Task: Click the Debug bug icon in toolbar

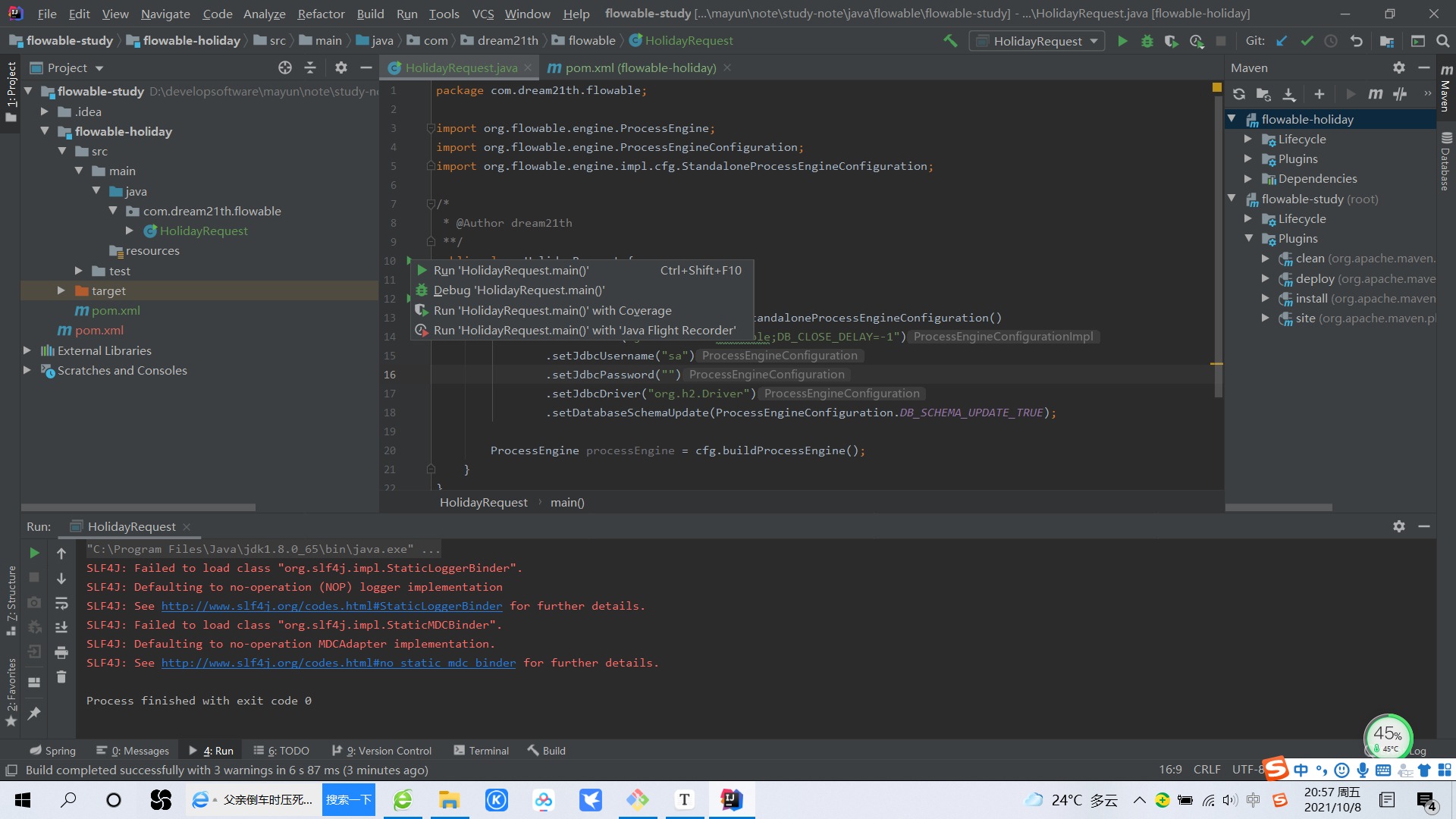Action: tap(1147, 41)
